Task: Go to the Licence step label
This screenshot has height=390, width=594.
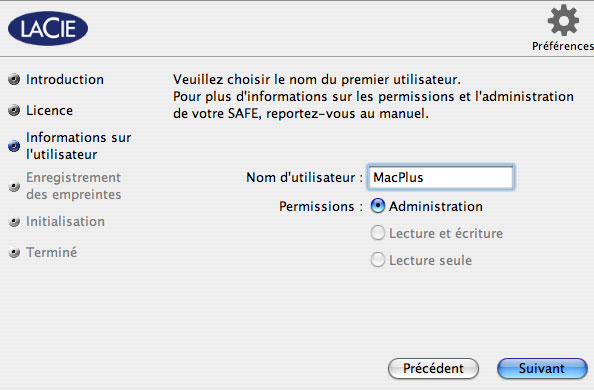Action: pos(49,111)
